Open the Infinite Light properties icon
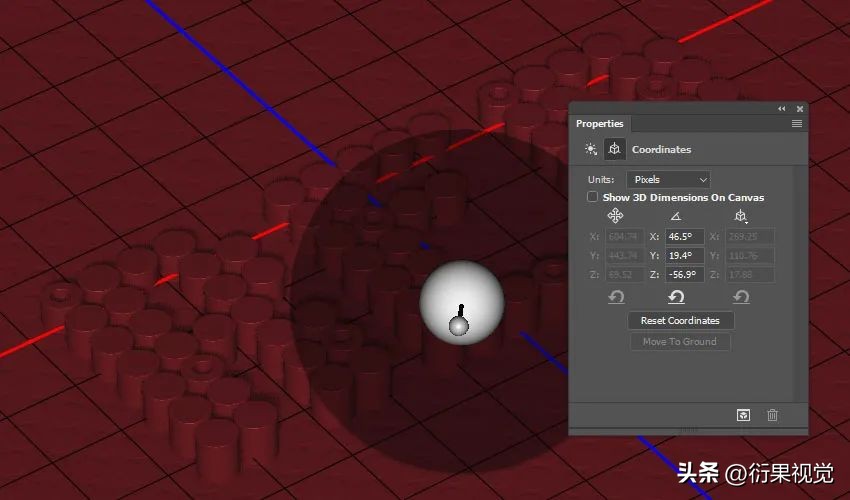This screenshot has height=500, width=850. pyautogui.click(x=590, y=149)
